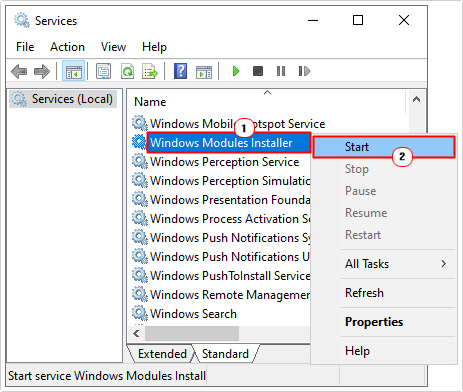Toggle Show/Hide Action Pane icon
463x392 pixels.
[x=204, y=71]
